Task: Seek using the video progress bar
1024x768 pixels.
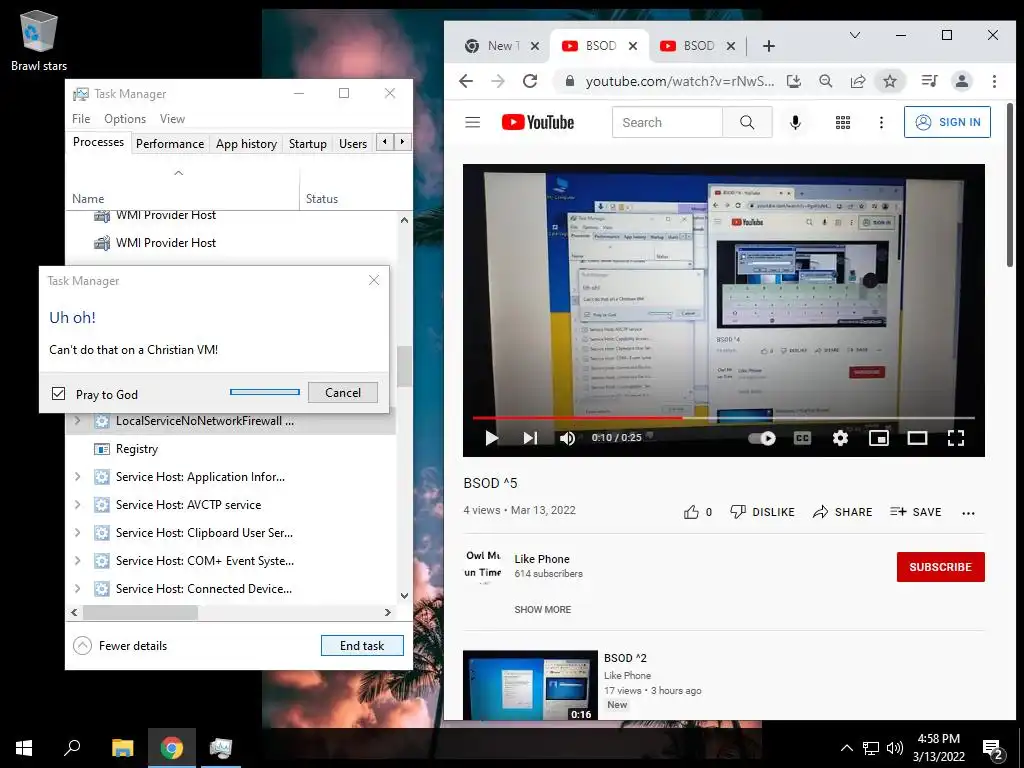Action: click(724, 417)
